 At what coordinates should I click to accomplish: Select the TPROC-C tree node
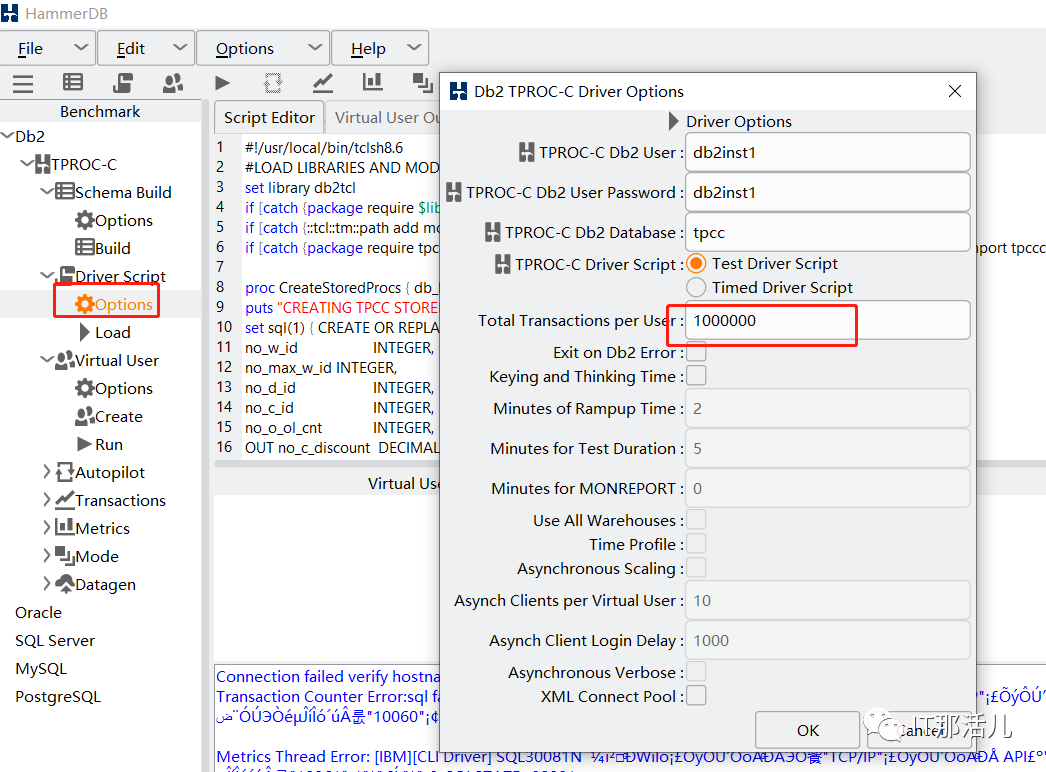[76, 164]
